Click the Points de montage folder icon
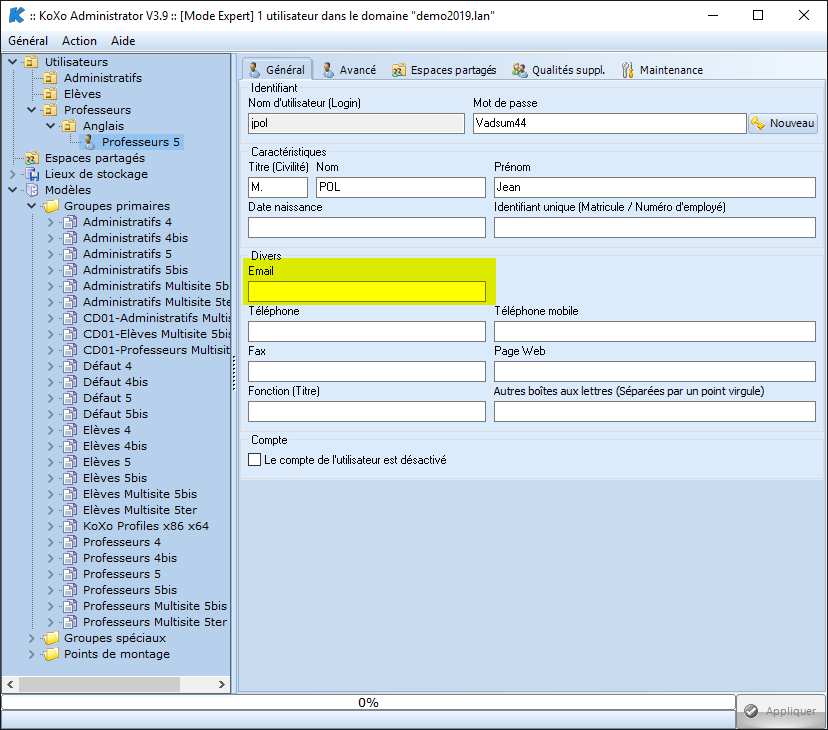This screenshot has width=828, height=730. tap(51, 654)
